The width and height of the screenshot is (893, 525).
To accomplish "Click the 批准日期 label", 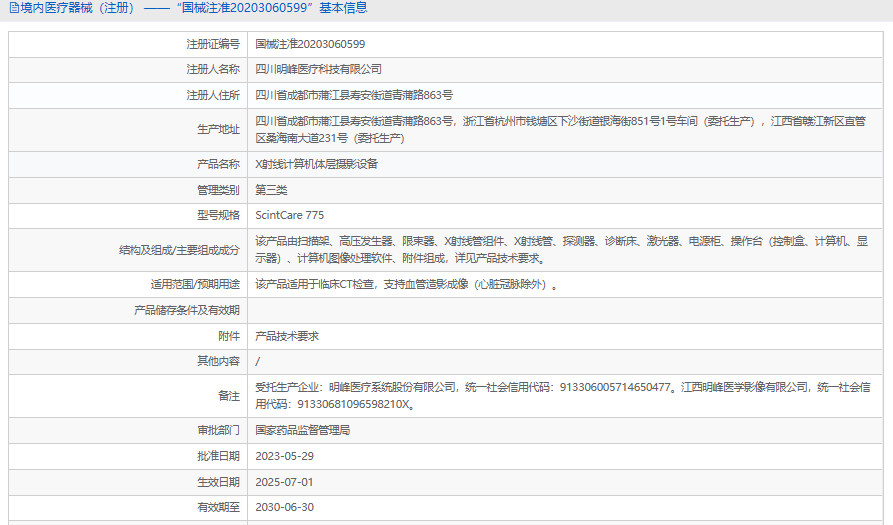I will pos(218,456).
